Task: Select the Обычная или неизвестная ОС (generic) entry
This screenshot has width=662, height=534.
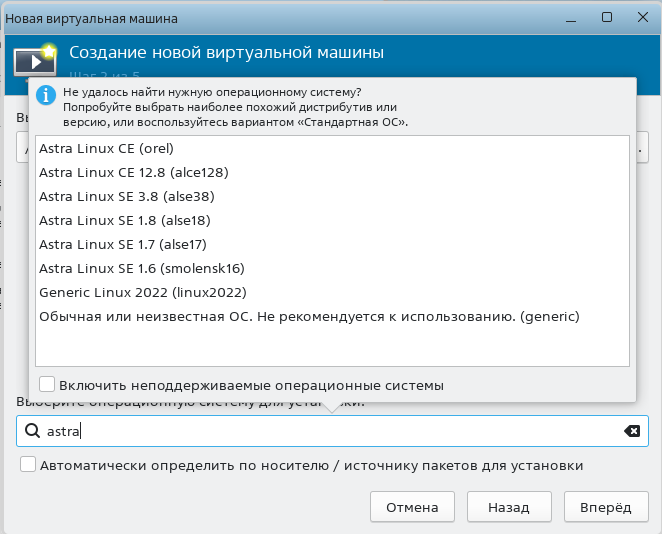Action: pos(309,316)
